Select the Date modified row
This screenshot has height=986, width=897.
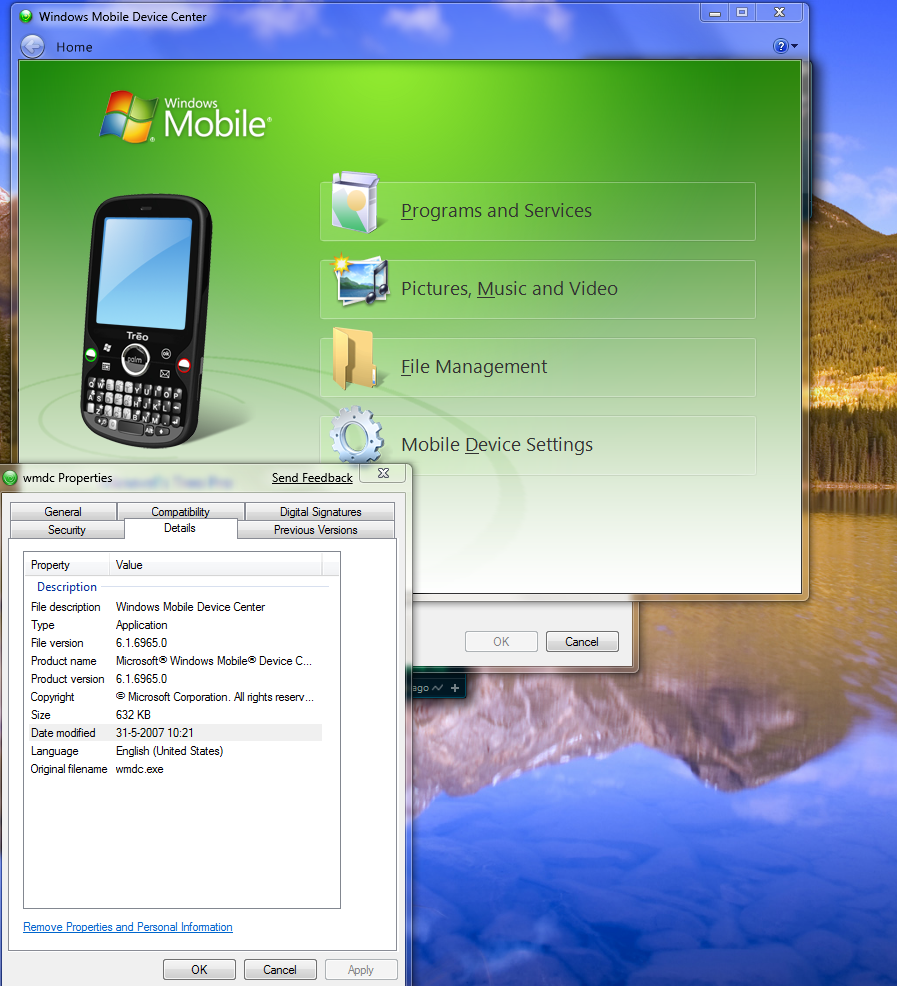tap(176, 733)
